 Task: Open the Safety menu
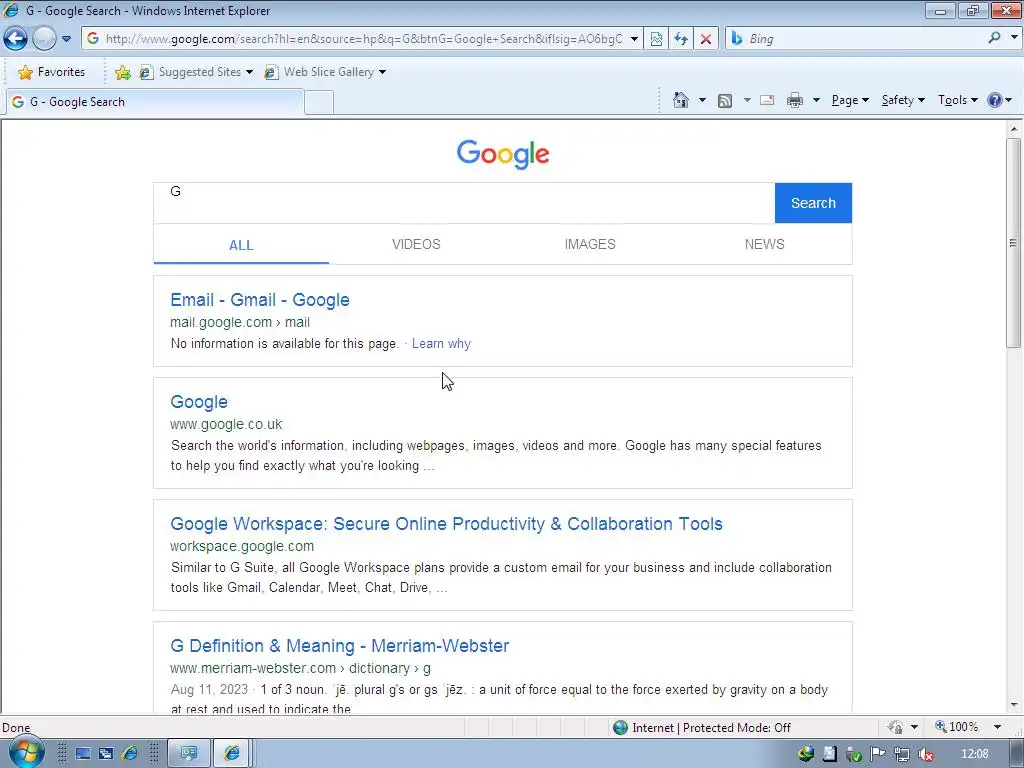tap(903, 100)
